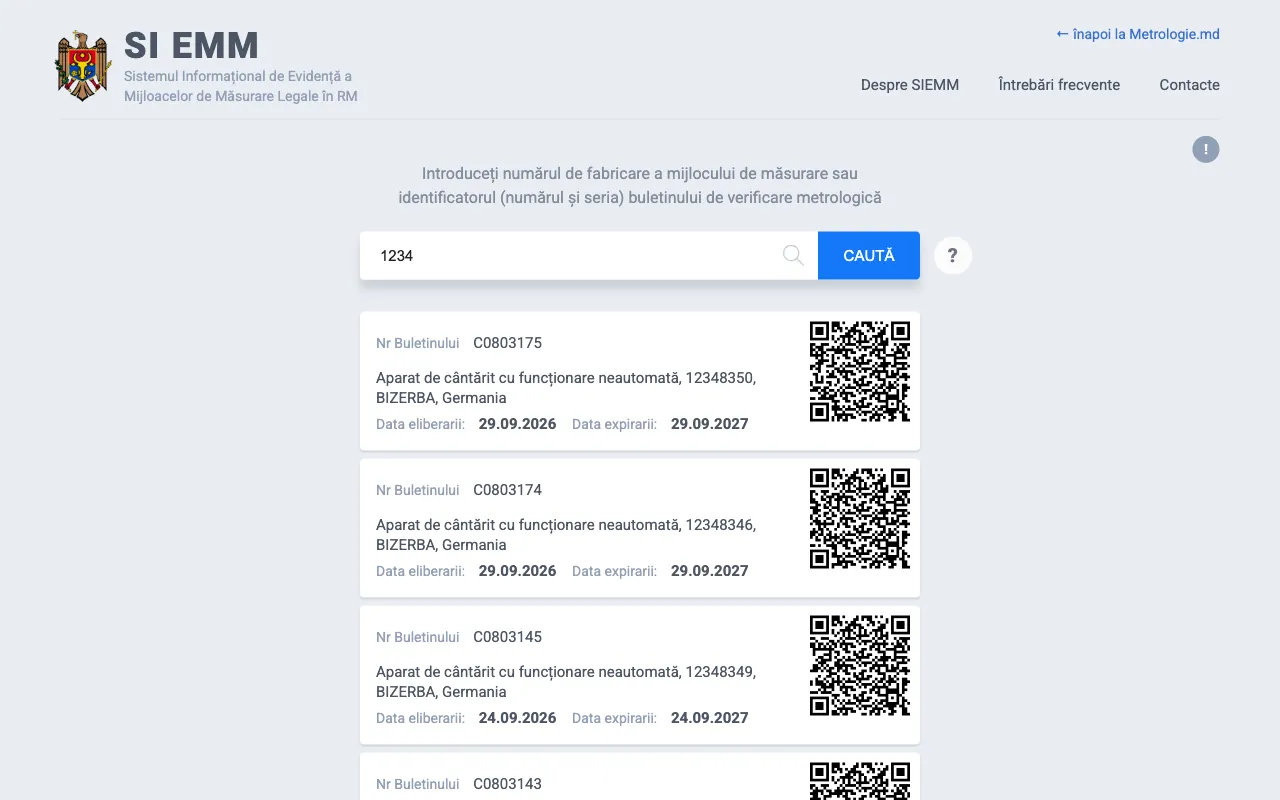Click the issue date in bulletin C0803175
This screenshot has width=1280, height=800.
pyautogui.click(x=517, y=424)
